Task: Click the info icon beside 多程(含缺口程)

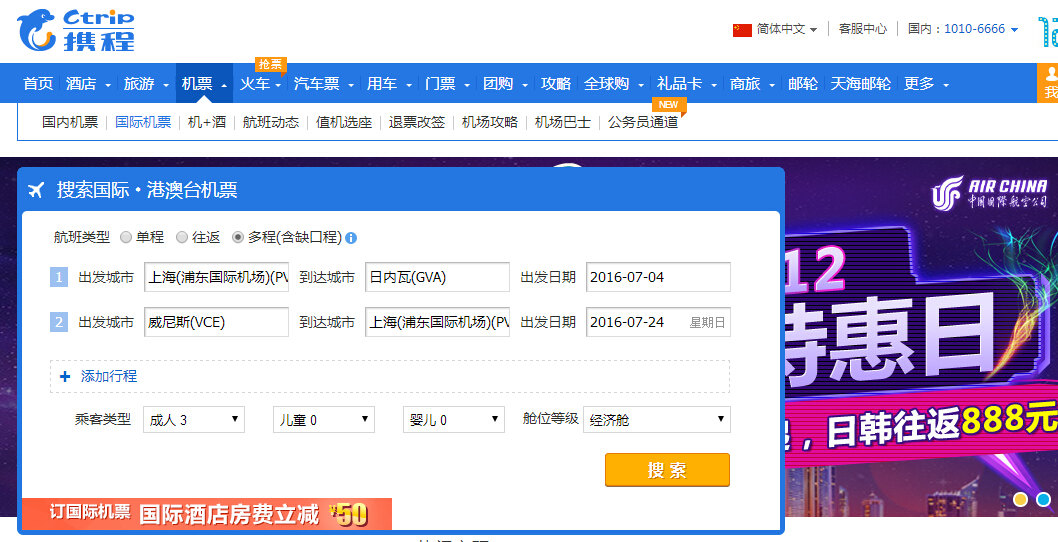Action: 351,238
